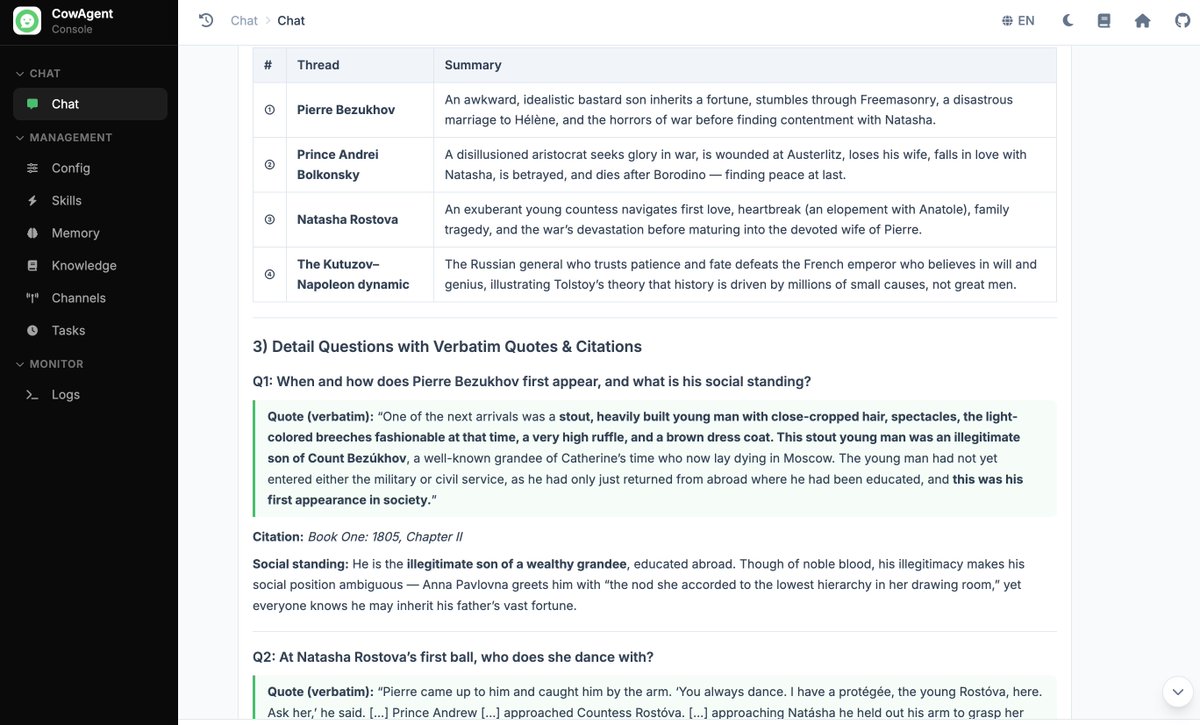Viewport: 1200px width, 725px height.
Task: Collapse the MONITOR sidebar section
Action: [x=49, y=364]
